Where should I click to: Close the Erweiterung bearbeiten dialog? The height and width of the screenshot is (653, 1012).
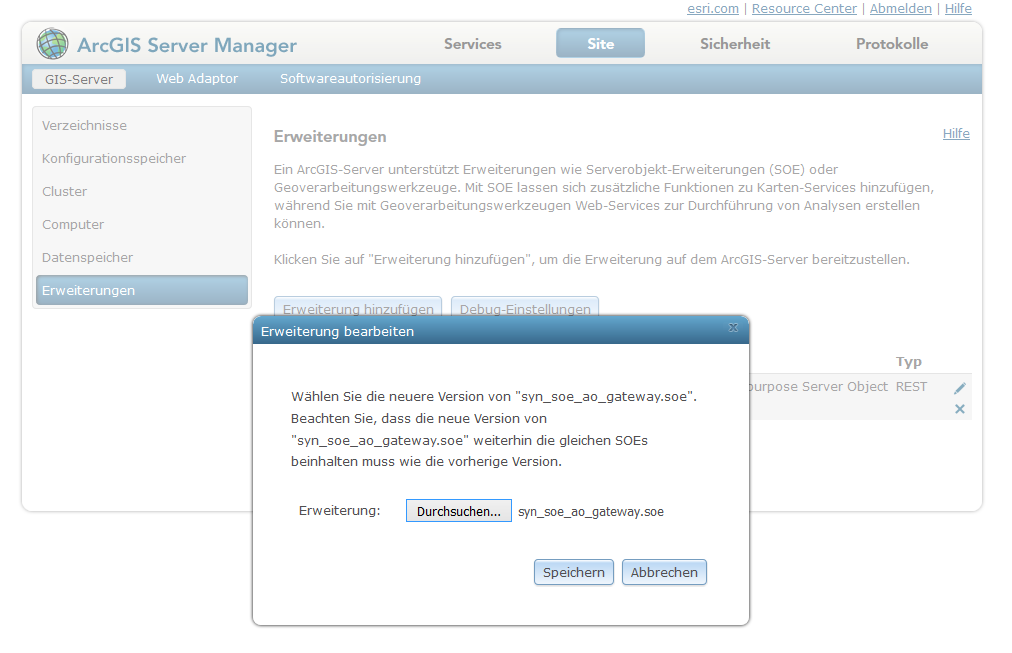point(733,329)
